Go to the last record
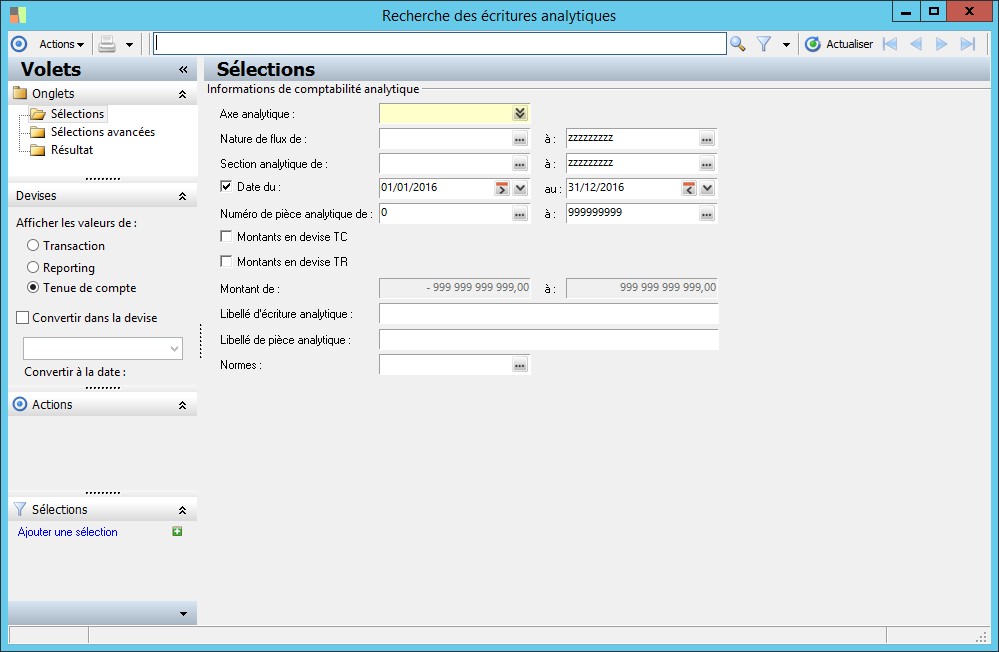The image size is (999, 652). tap(968, 44)
